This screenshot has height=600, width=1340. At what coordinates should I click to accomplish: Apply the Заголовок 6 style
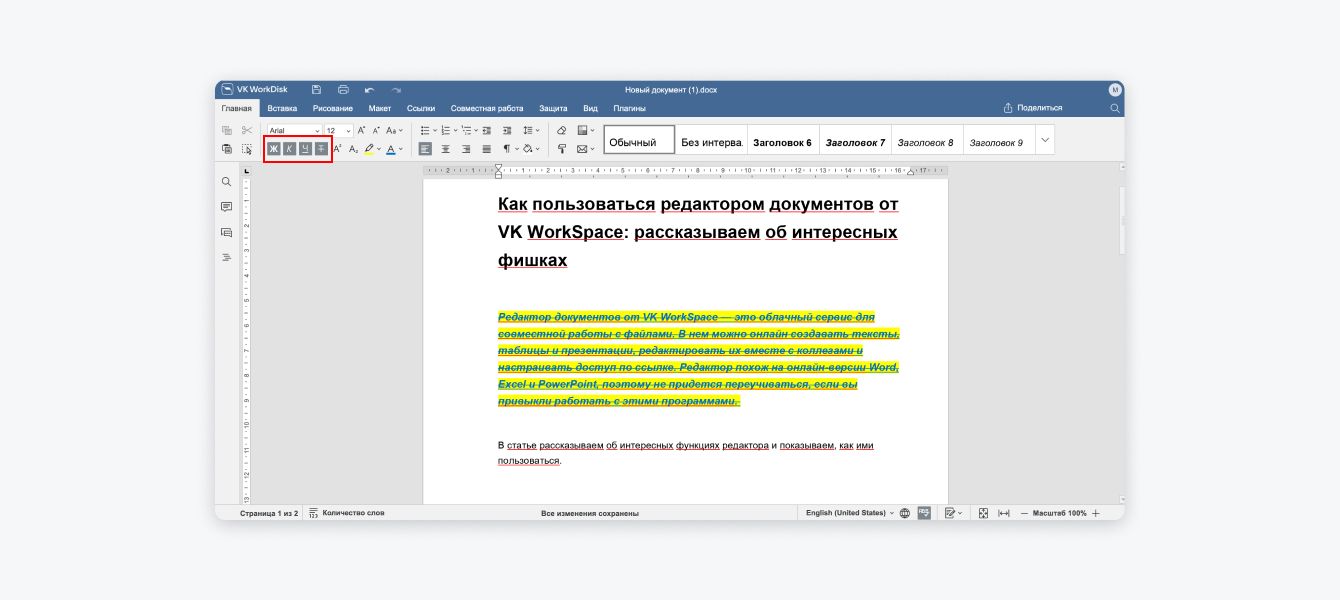coord(782,142)
